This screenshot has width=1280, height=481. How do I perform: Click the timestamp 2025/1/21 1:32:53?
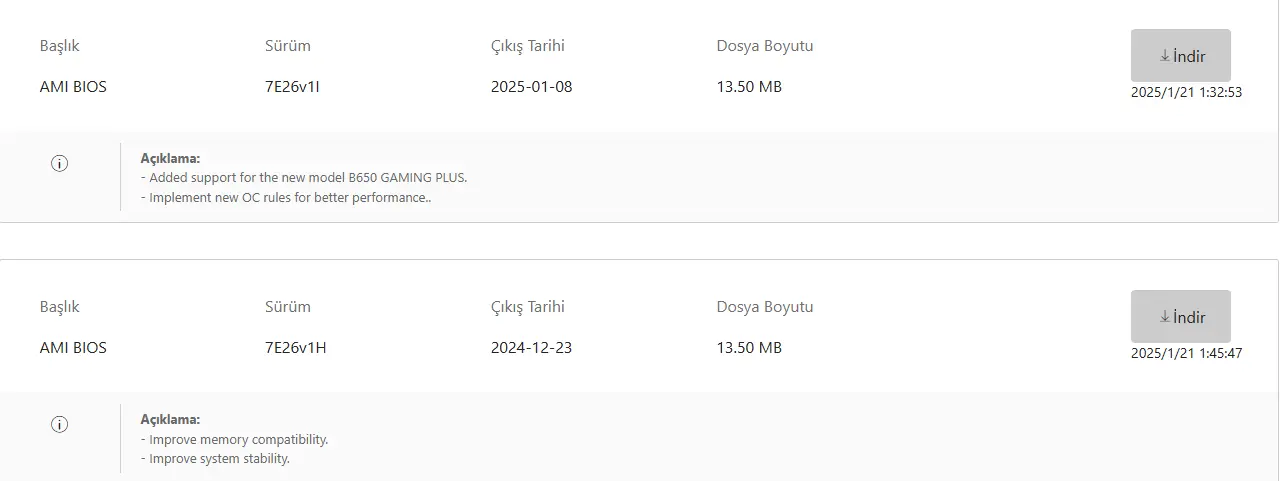click(x=1186, y=92)
